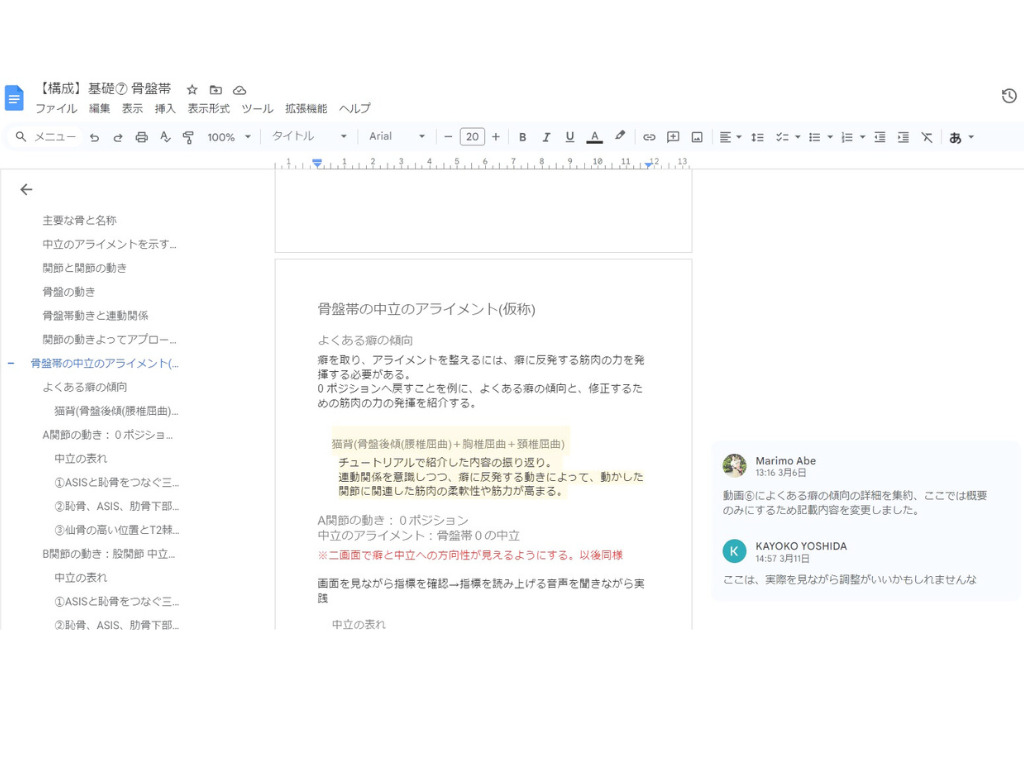Select the paint format roller tool
Viewport: 1024px width, 768px height.
(x=188, y=137)
